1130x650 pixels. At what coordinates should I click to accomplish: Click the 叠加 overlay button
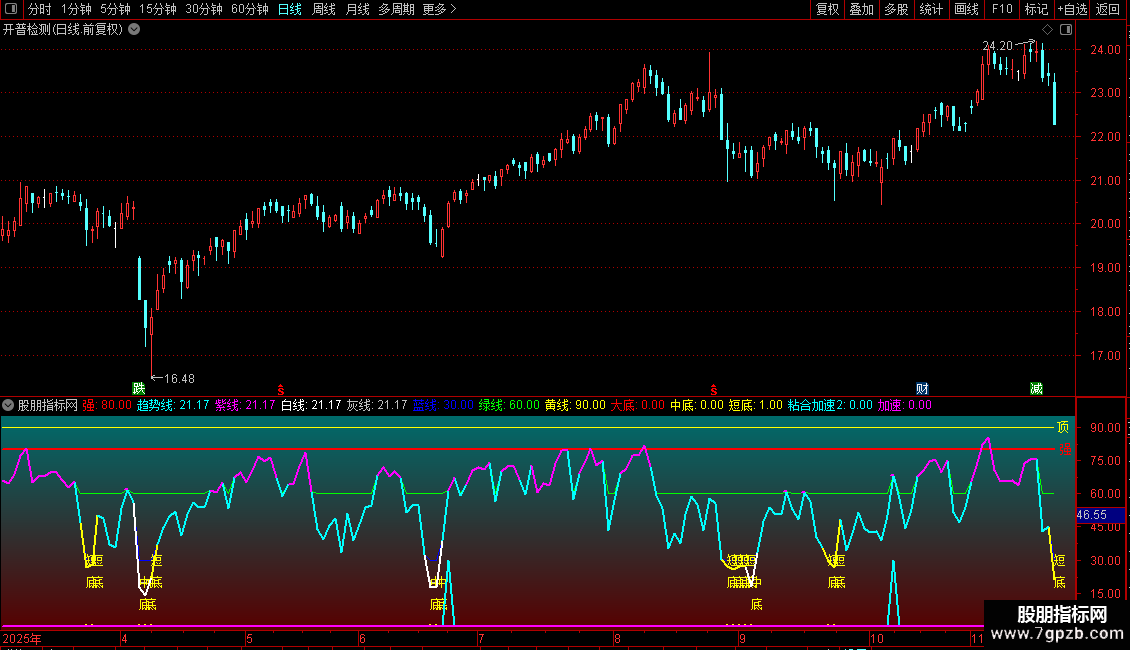tap(861, 9)
